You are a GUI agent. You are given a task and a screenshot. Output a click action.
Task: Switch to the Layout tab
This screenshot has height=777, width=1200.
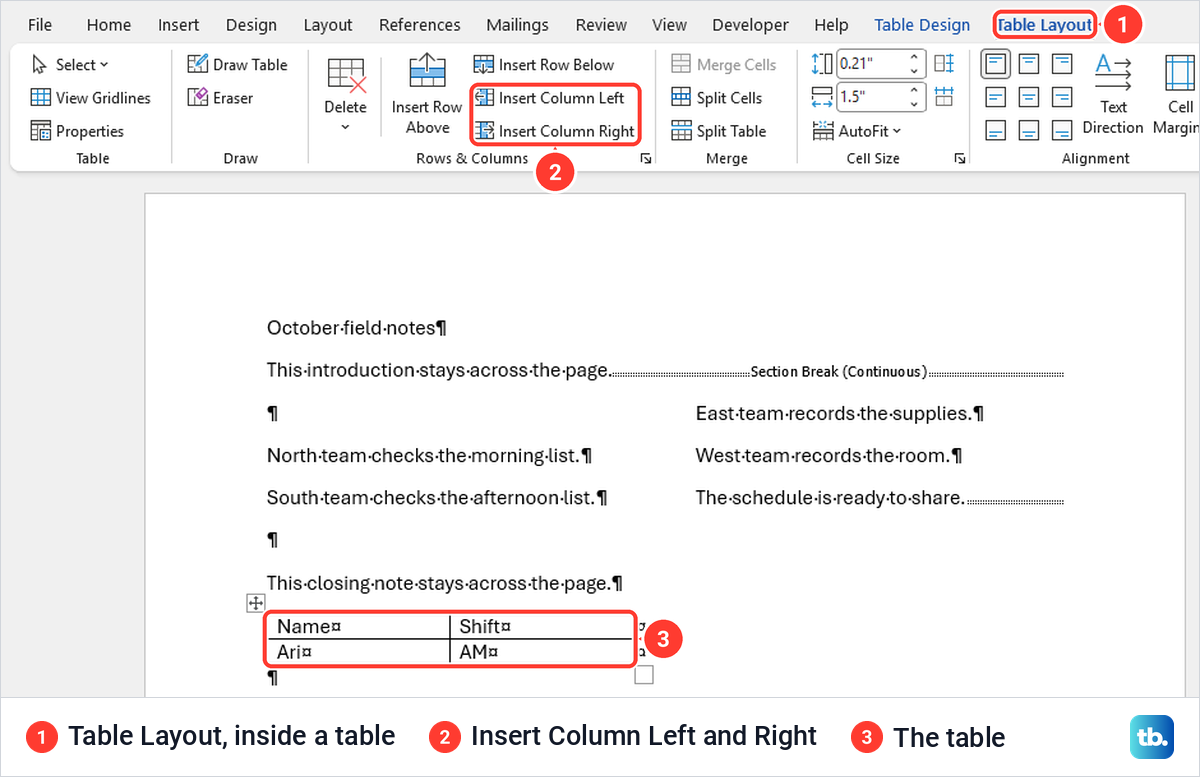(x=328, y=25)
